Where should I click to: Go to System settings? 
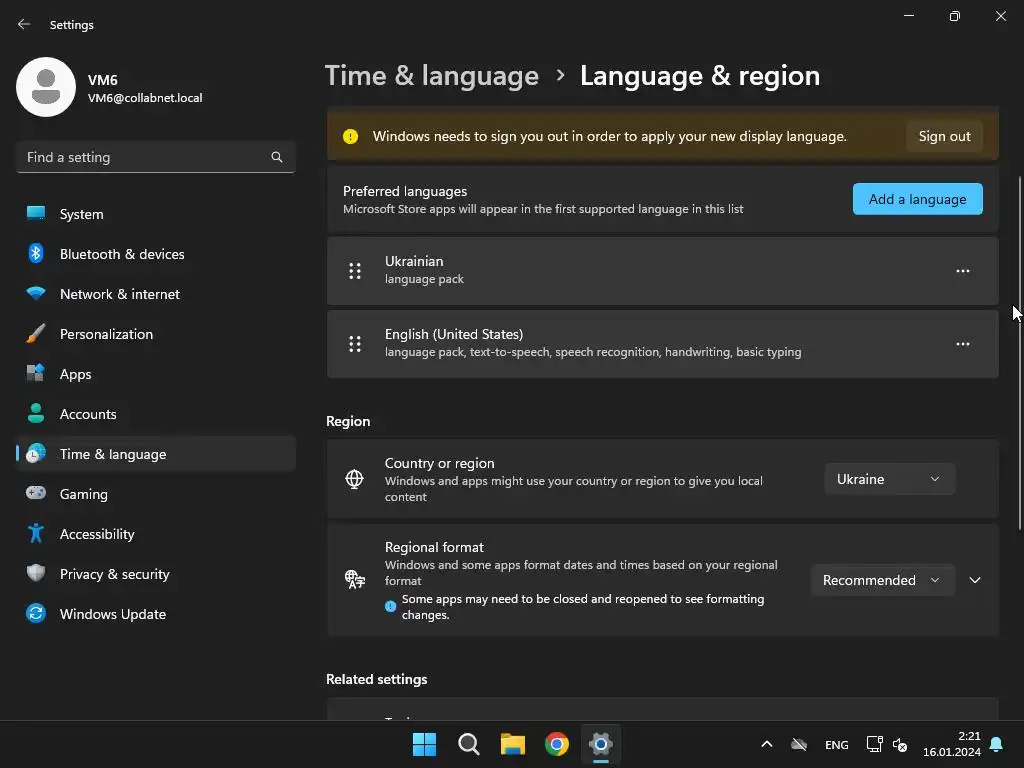[155, 214]
